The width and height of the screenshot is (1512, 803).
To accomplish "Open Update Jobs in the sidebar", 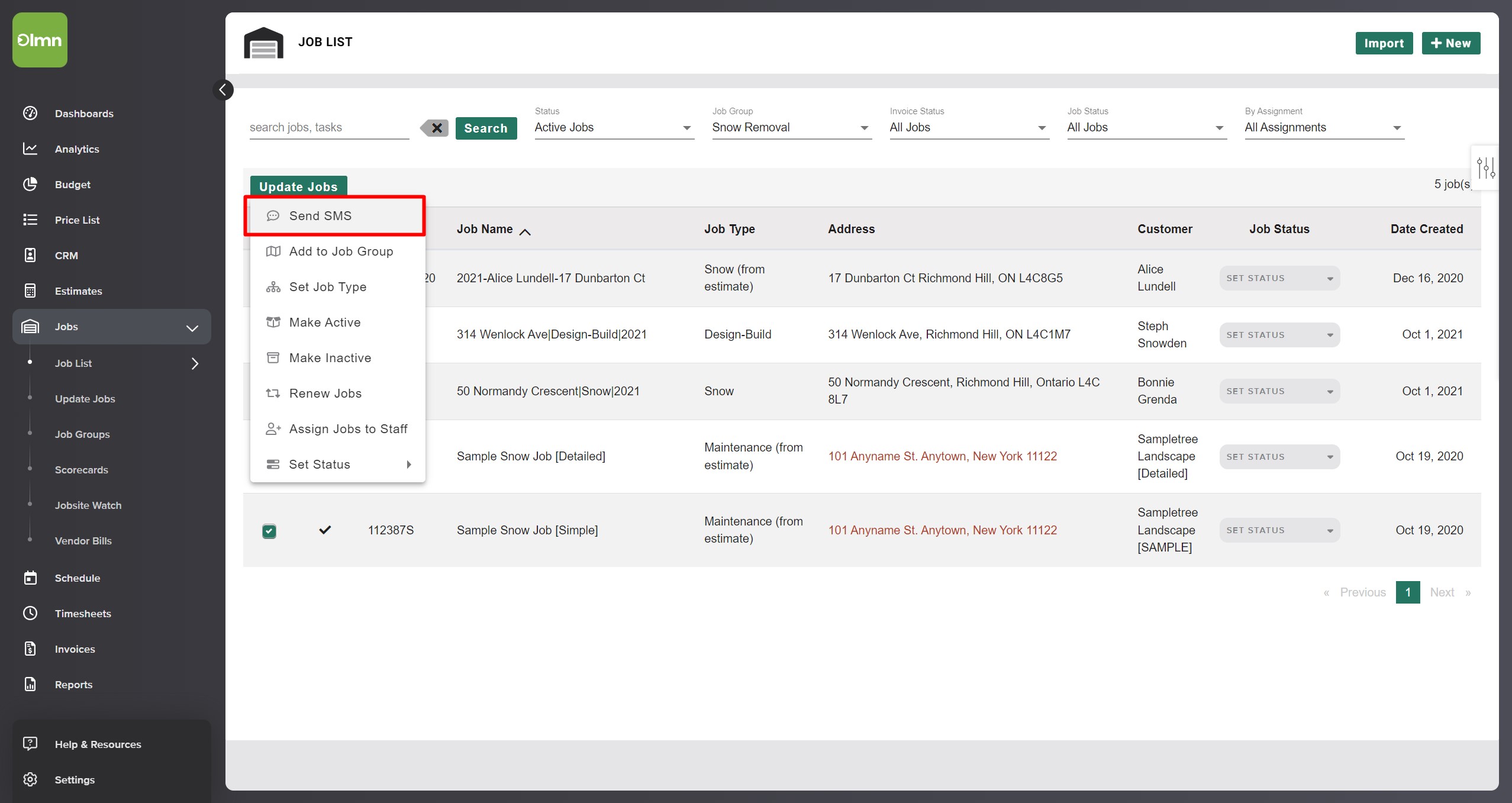I will [85, 399].
